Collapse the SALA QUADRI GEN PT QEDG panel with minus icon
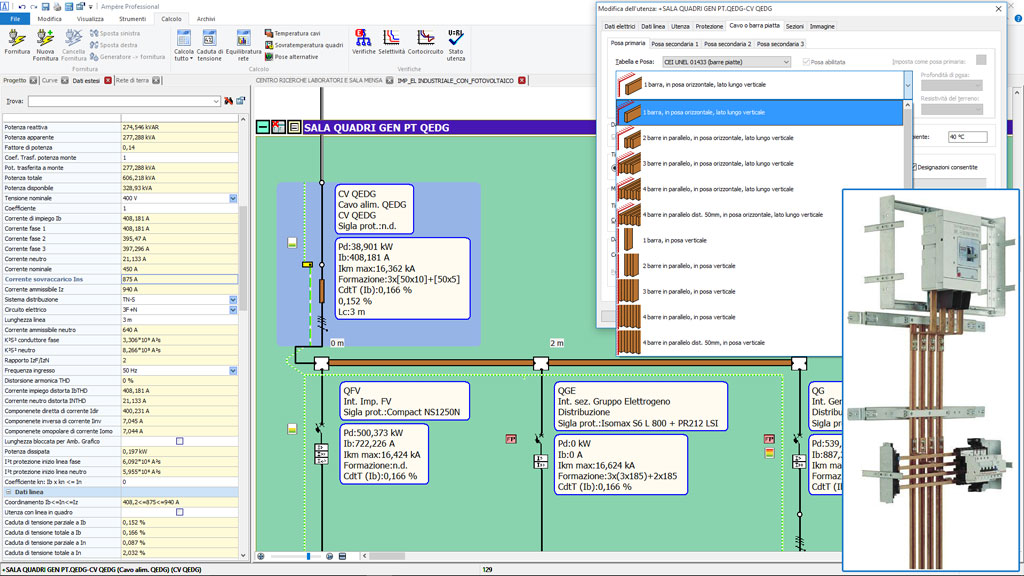 263,127
